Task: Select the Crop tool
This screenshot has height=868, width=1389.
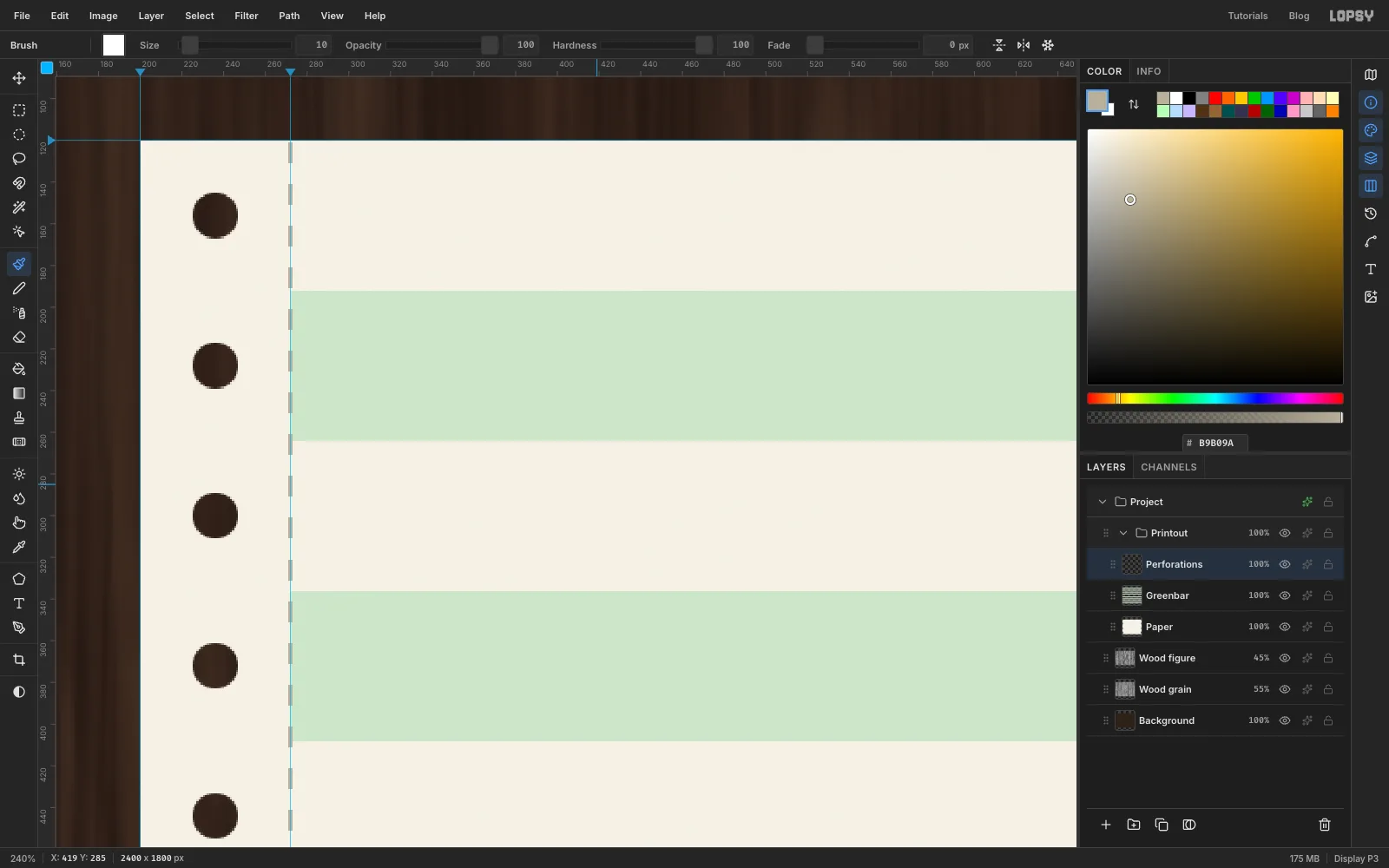Action: [19, 660]
